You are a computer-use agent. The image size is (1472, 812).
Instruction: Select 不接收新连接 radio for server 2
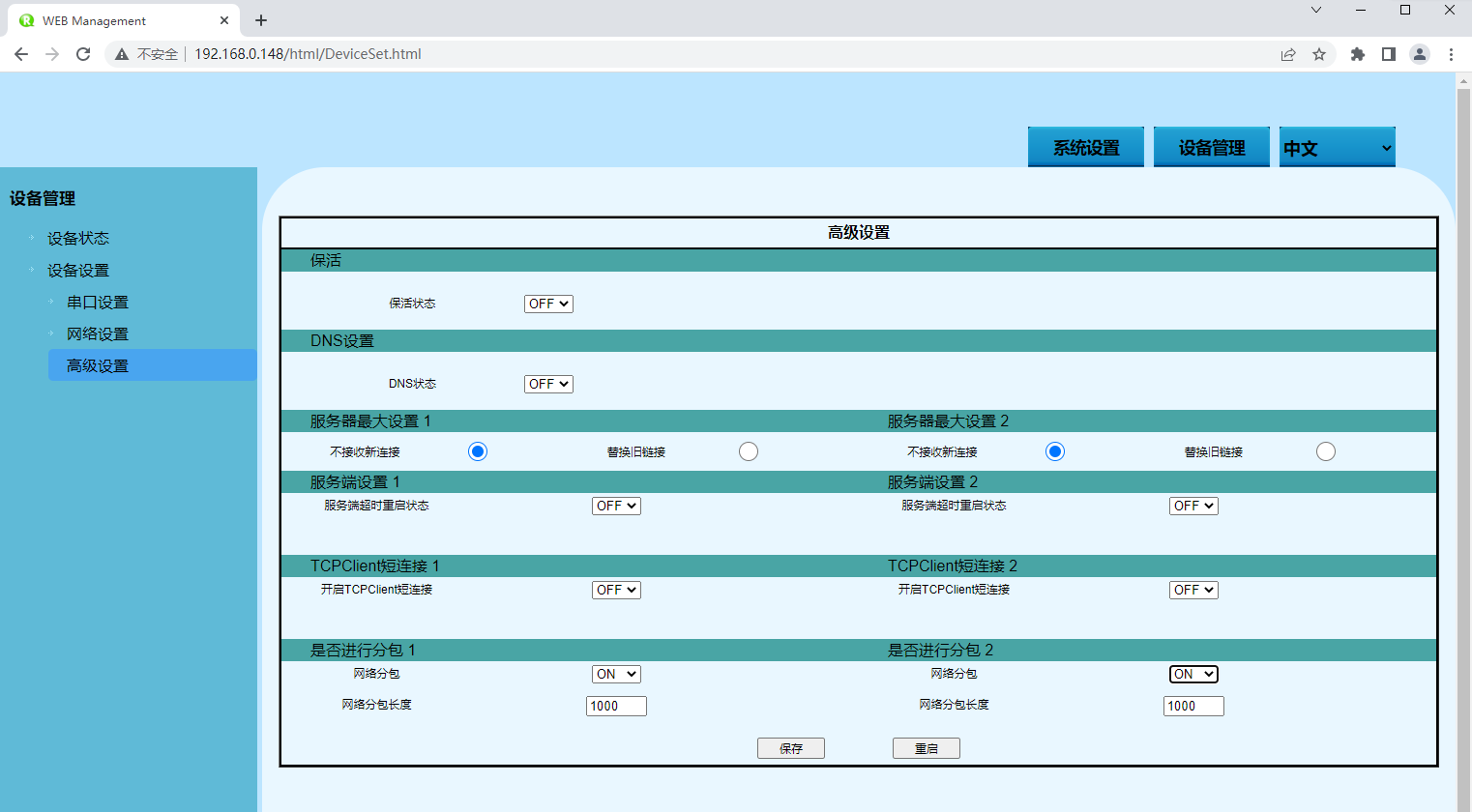pyautogui.click(x=1055, y=451)
